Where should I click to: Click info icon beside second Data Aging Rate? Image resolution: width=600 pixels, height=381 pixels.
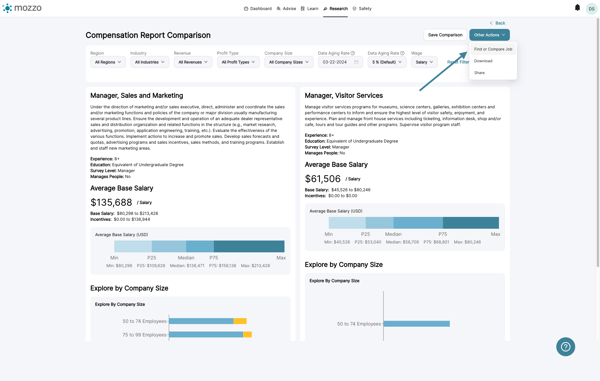point(403,53)
